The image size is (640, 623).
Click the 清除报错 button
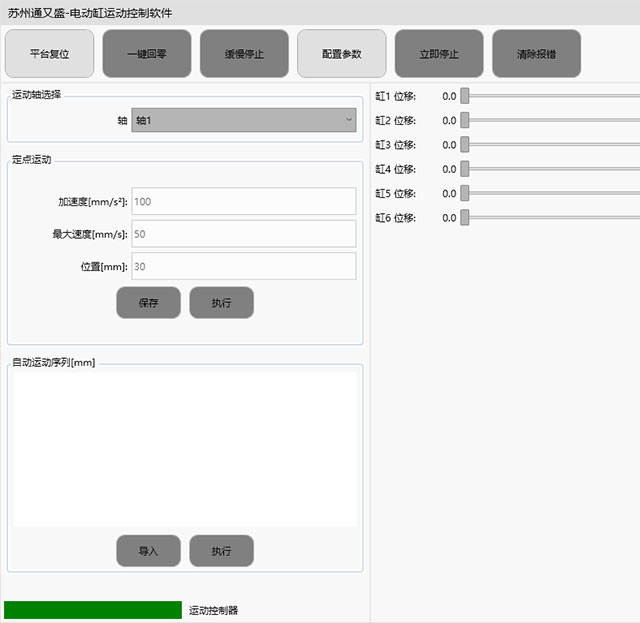[536, 54]
